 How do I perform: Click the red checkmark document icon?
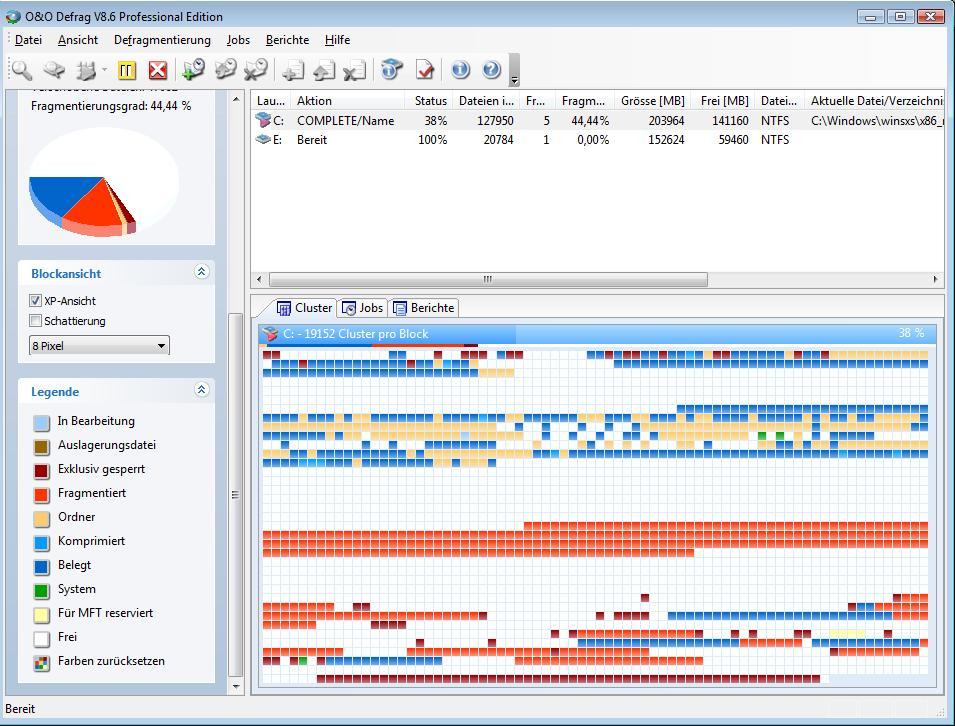coord(425,70)
